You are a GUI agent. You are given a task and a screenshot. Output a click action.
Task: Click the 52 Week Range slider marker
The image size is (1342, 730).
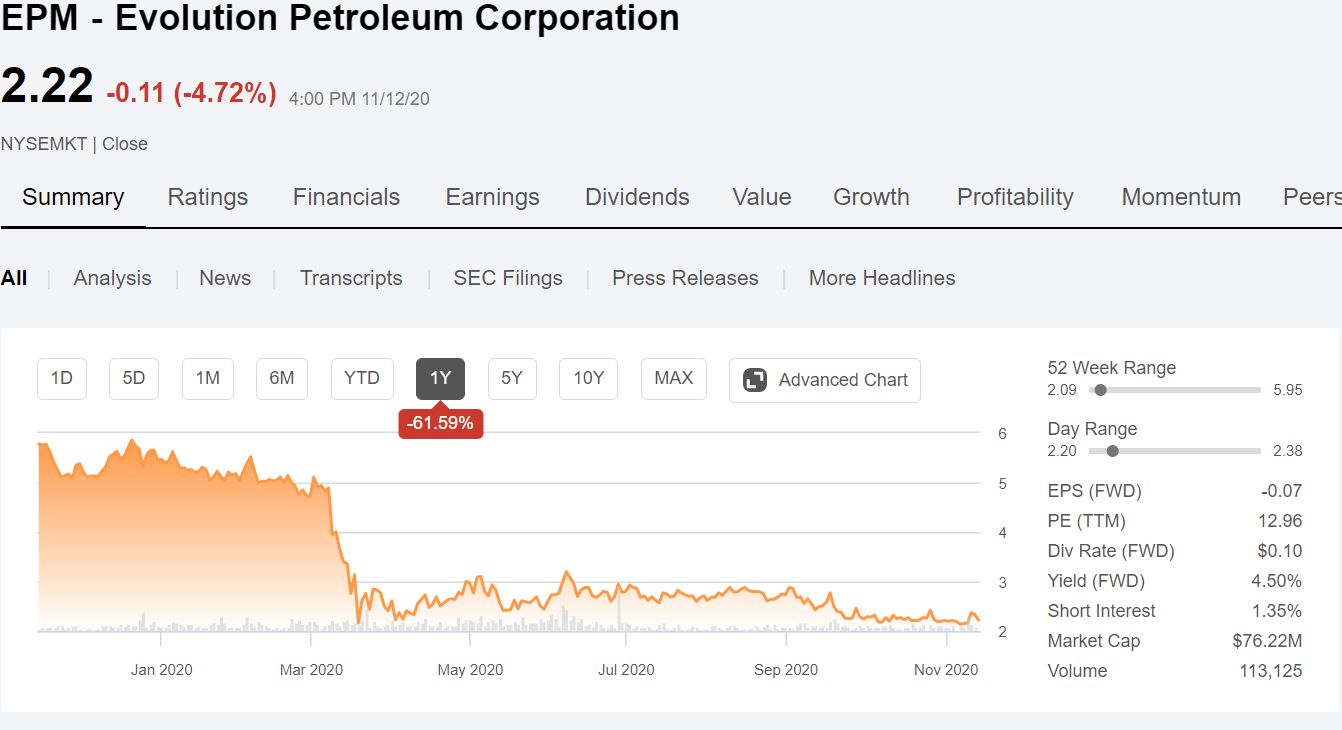point(1101,390)
